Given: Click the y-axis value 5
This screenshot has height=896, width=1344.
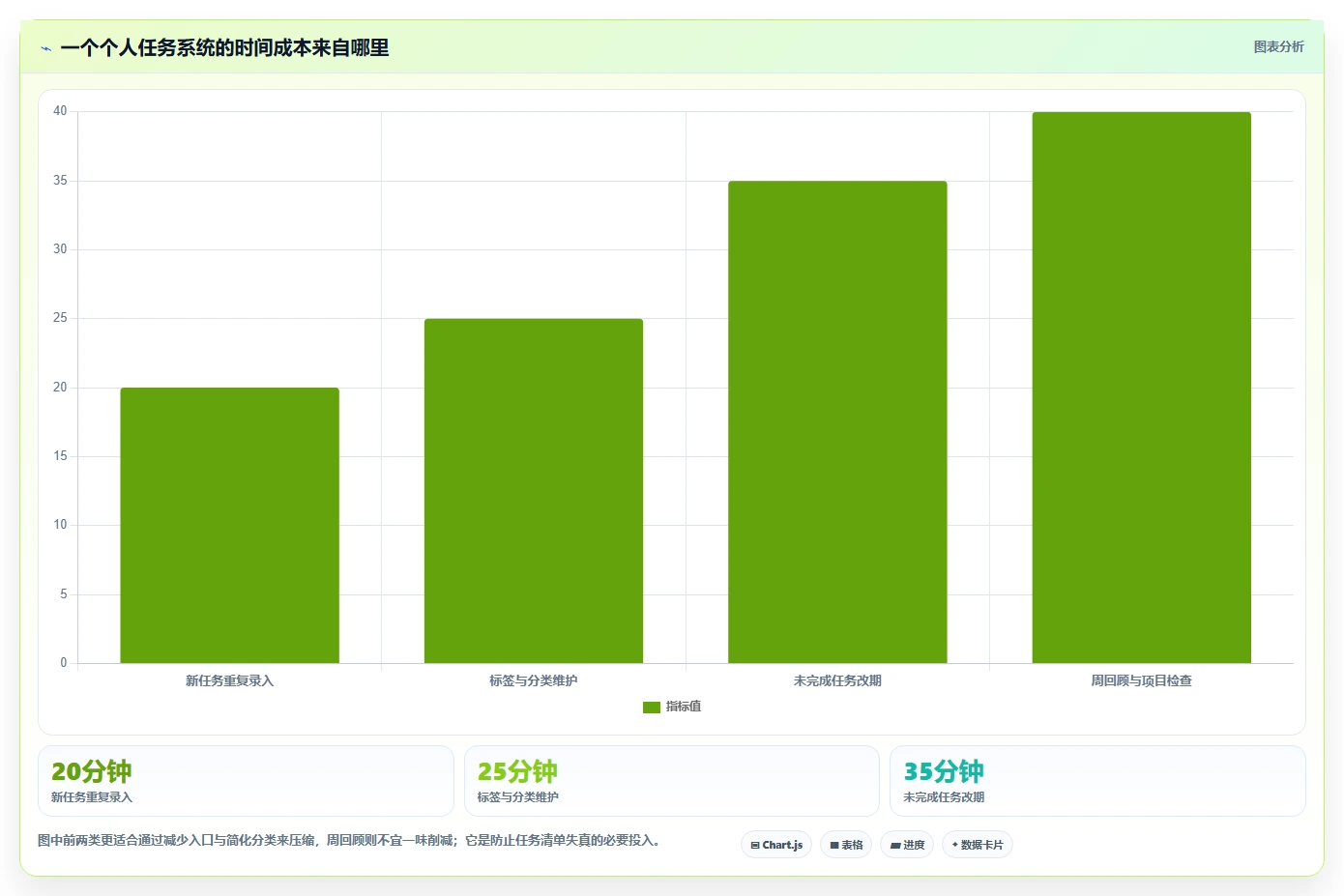Looking at the screenshot, I should 64,594.
